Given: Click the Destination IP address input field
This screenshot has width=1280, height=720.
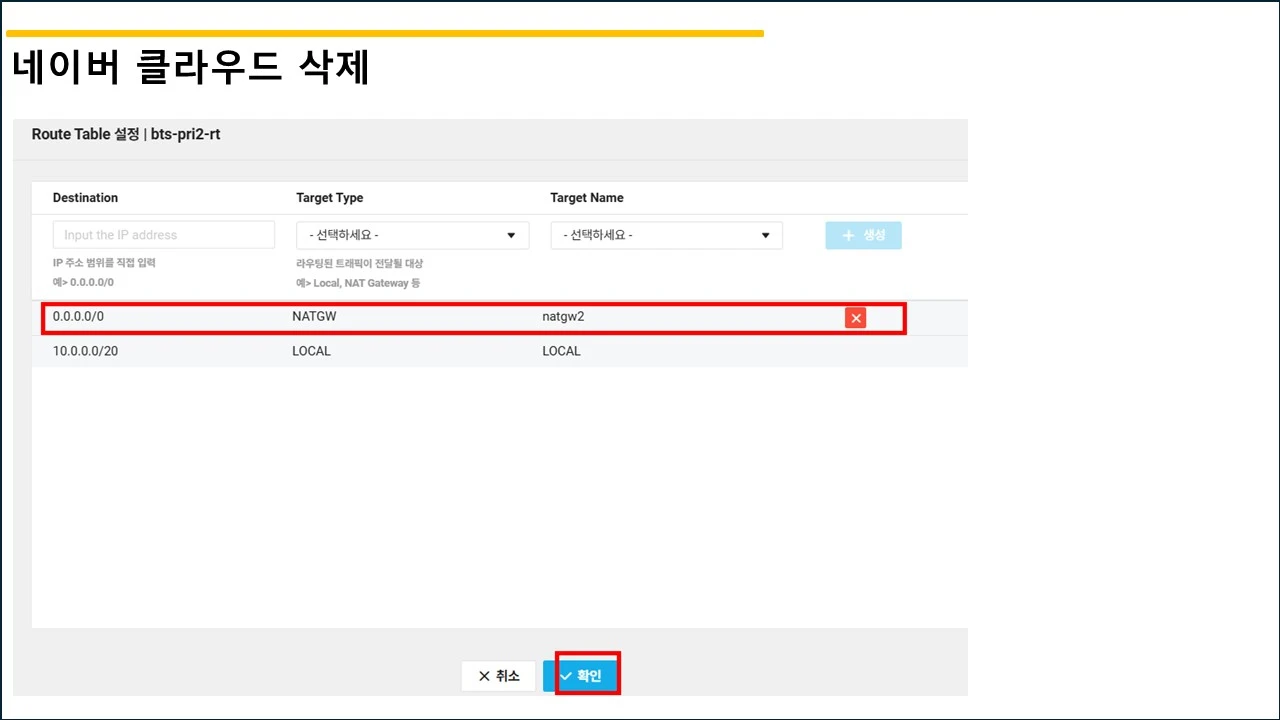Looking at the screenshot, I should (164, 235).
